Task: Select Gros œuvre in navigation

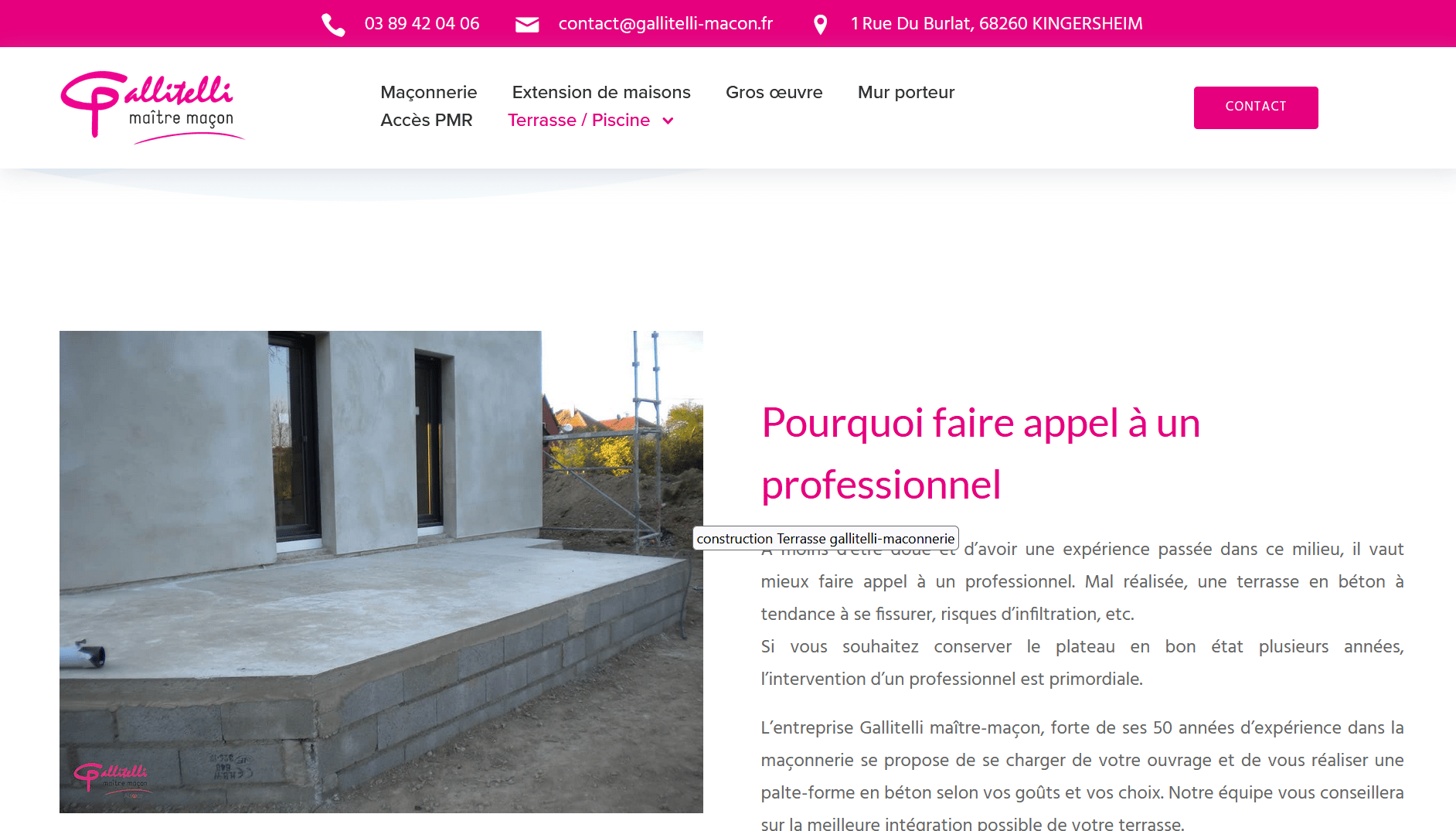Action: point(774,93)
